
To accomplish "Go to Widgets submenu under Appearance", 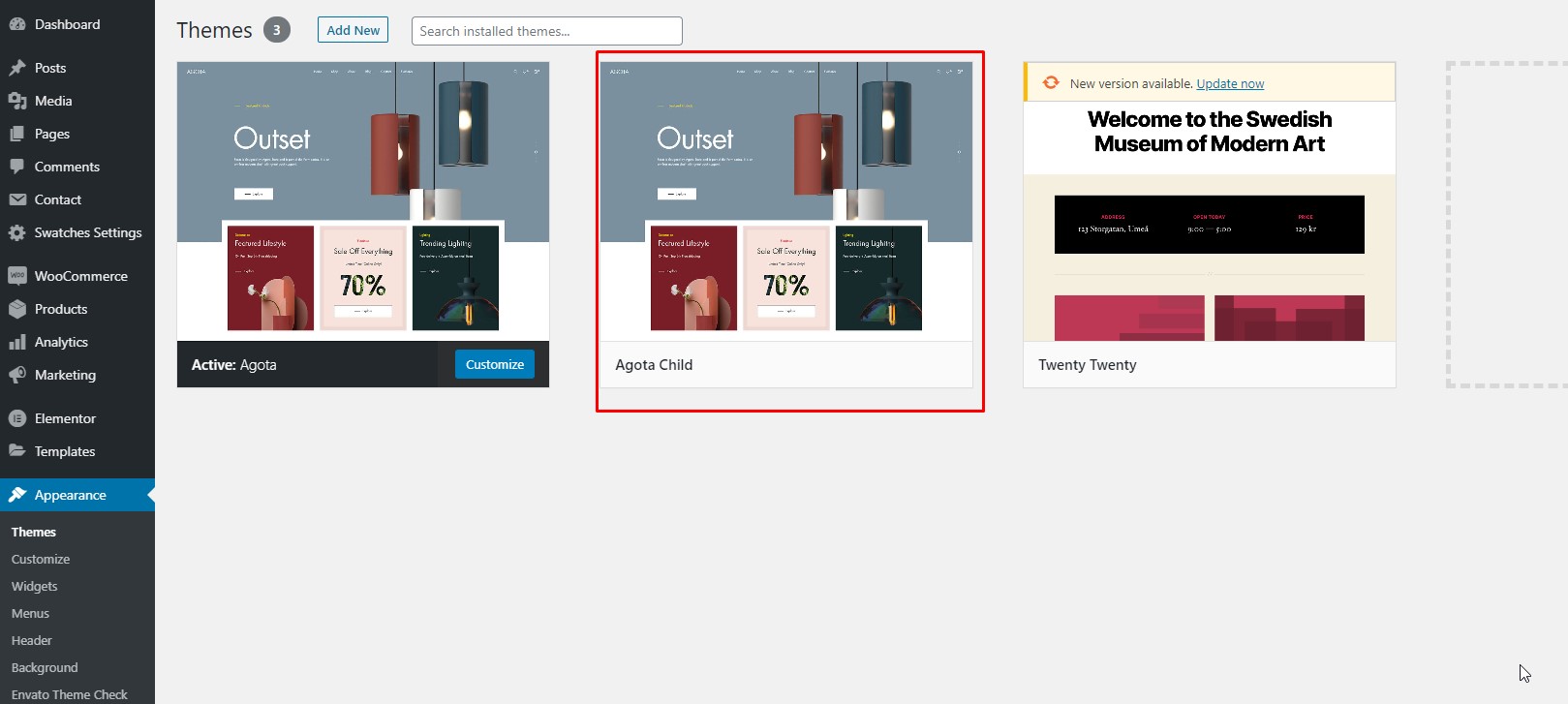I will [35, 586].
